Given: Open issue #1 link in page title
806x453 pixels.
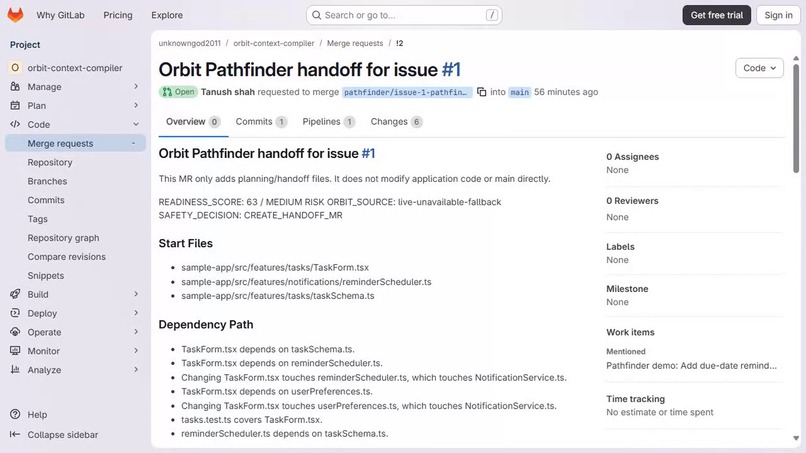Looking at the screenshot, I should (x=451, y=69).
